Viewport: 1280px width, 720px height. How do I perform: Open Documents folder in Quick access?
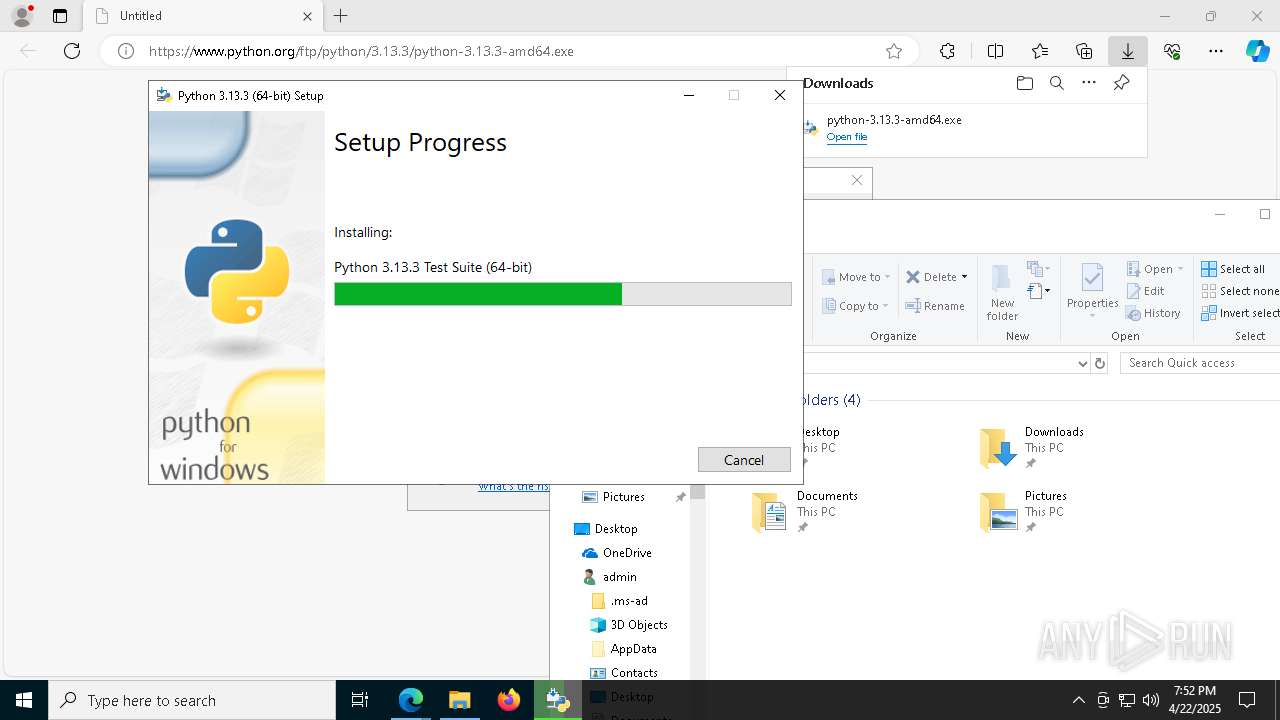(x=805, y=511)
